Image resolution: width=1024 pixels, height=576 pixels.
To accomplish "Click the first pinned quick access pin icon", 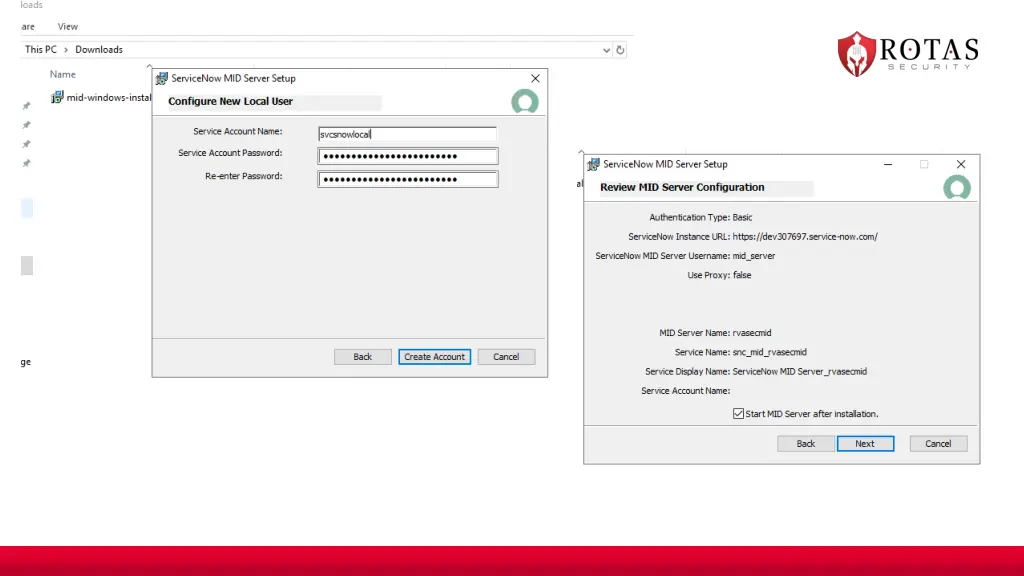I will pos(27,106).
